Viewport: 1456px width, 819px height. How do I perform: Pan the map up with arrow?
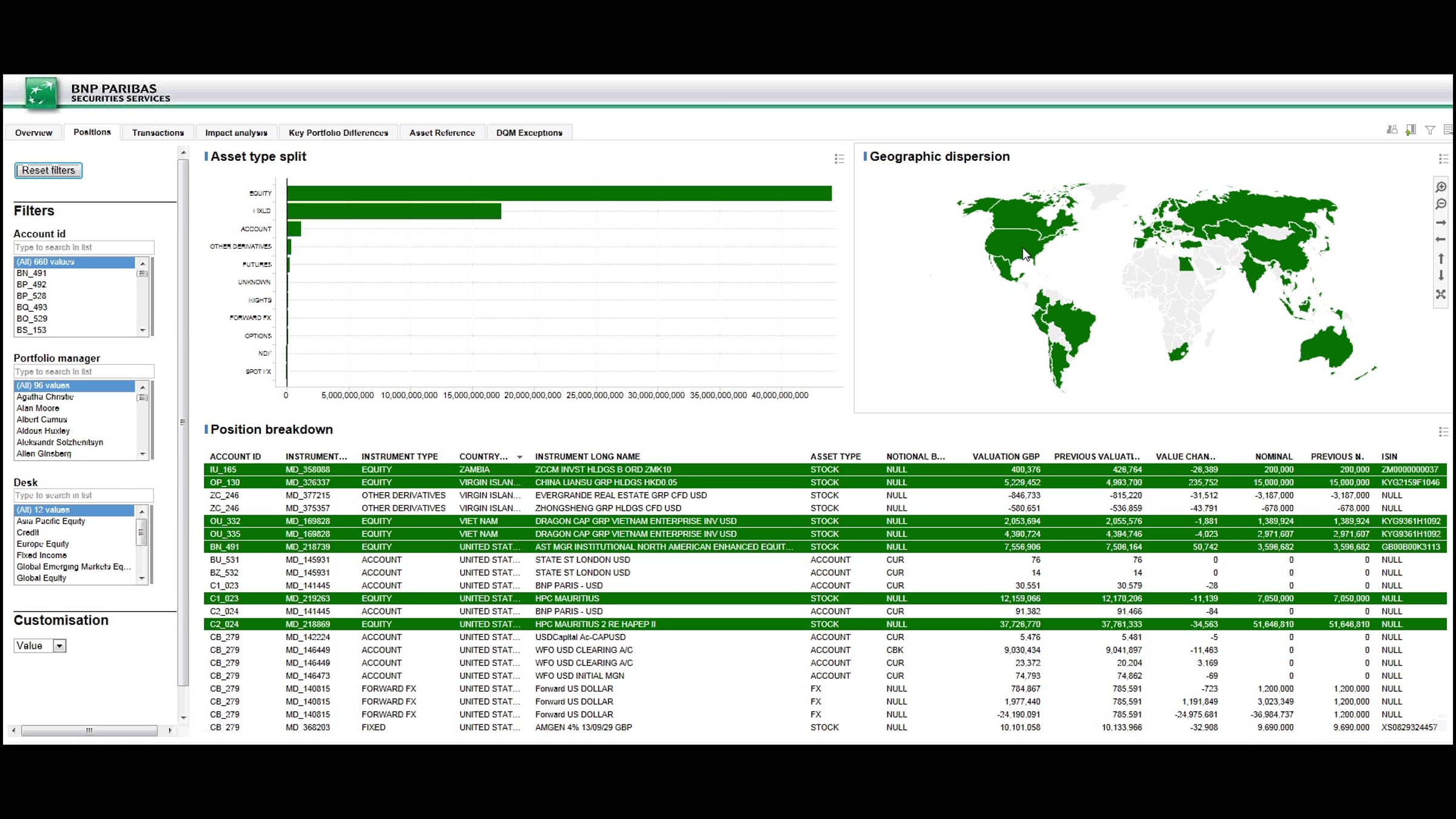coord(1441,258)
